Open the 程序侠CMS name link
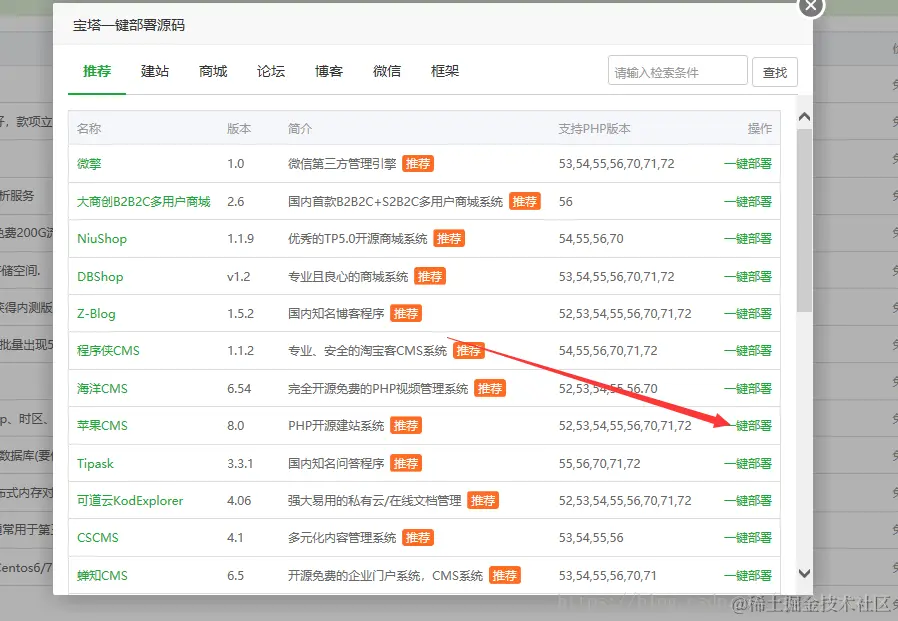Image resolution: width=898 pixels, height=621 pixels. click(x=108, y=351)
